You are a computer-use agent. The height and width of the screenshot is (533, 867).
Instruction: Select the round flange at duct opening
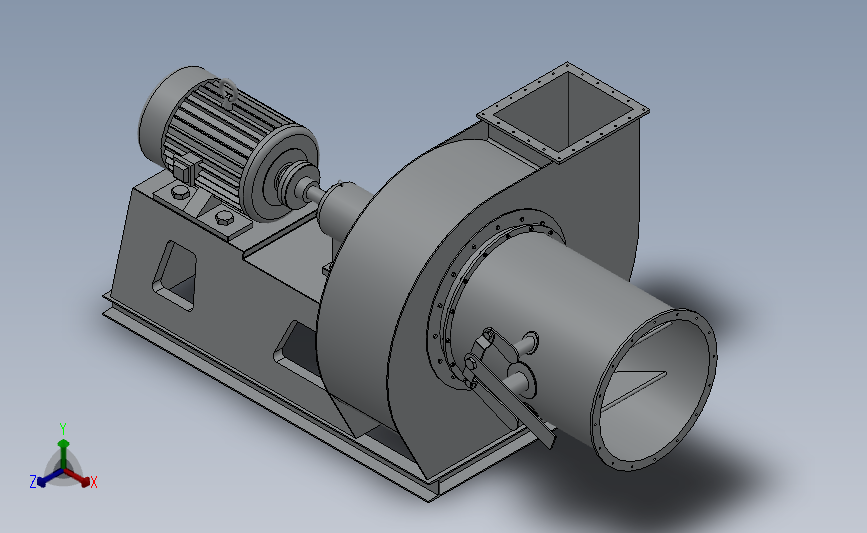pos(655,390)
